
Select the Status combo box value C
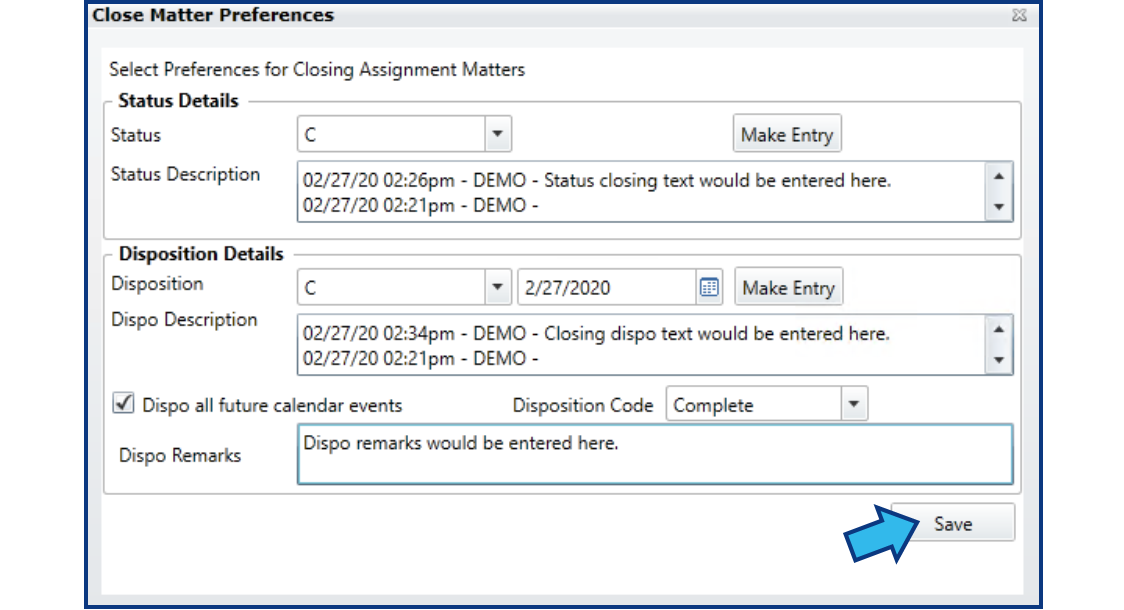391,134
